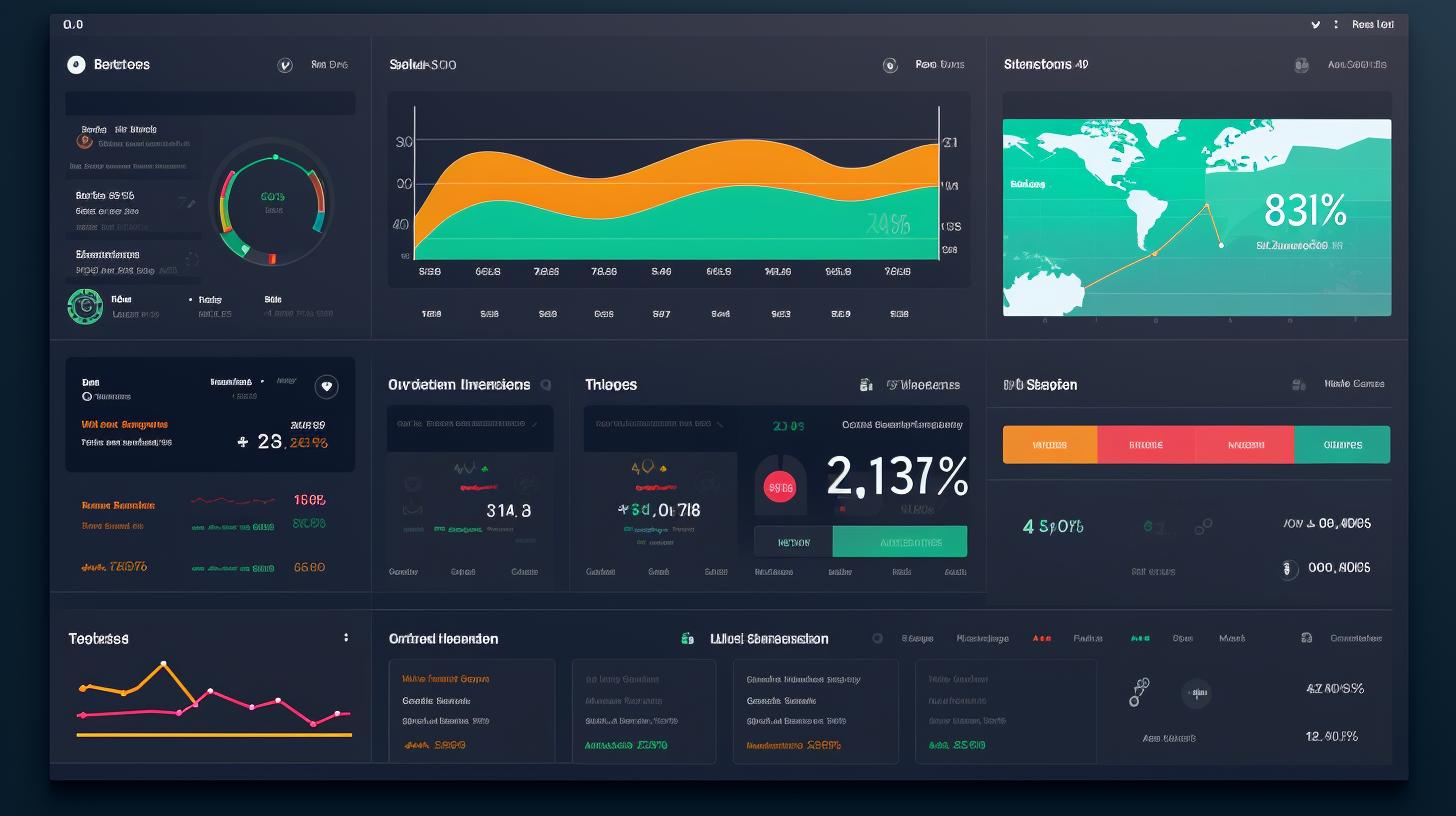Select the green segment tab in Staoten panel

point(1342,445)
